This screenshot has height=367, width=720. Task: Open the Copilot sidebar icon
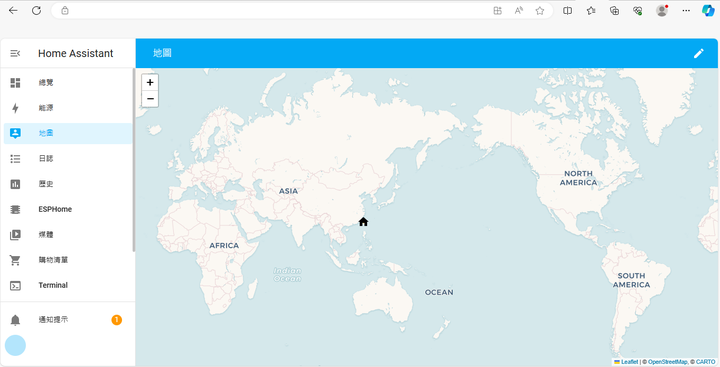708,11
